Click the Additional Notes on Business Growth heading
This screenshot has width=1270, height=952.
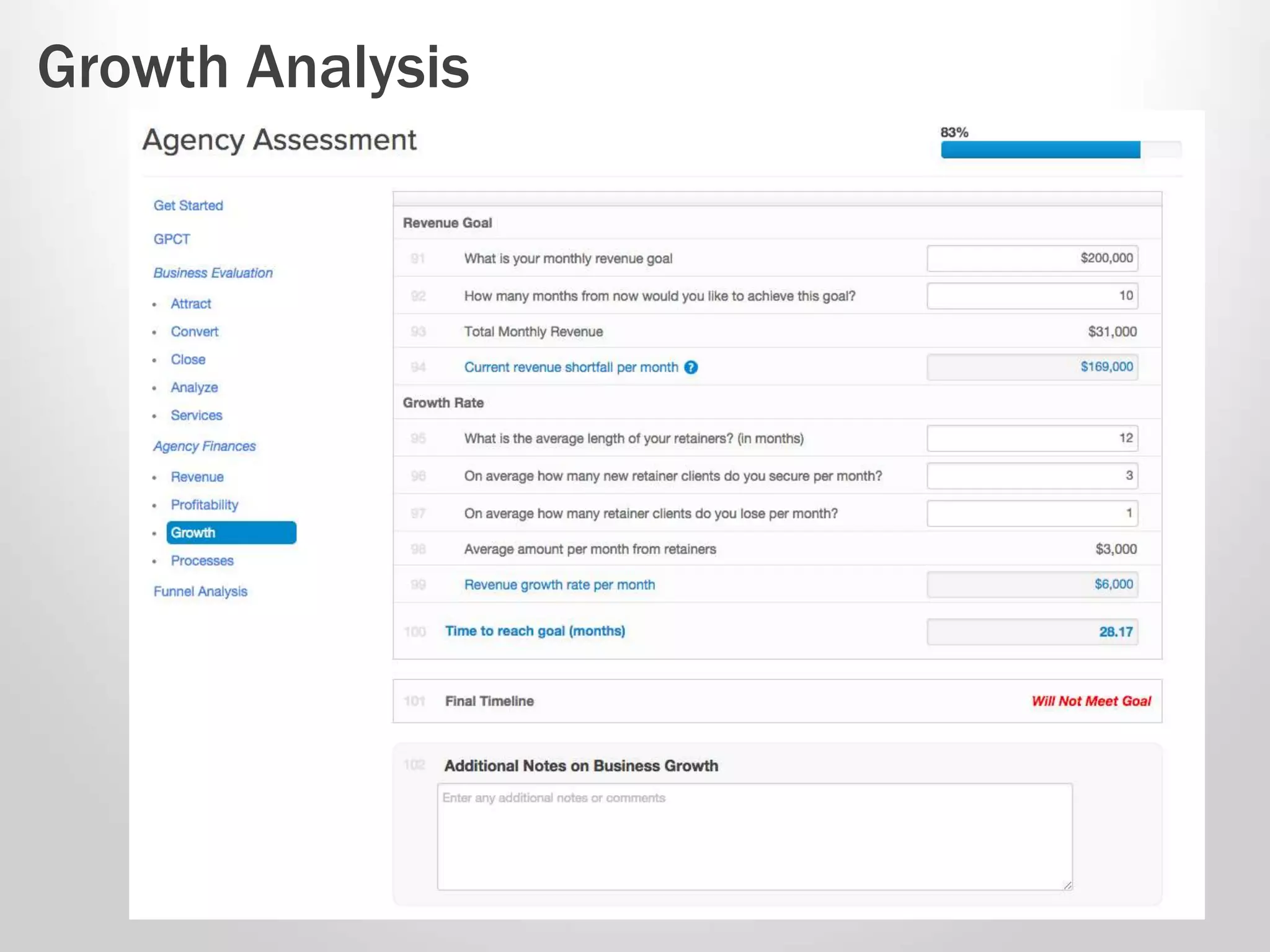(x=581, y=766)
